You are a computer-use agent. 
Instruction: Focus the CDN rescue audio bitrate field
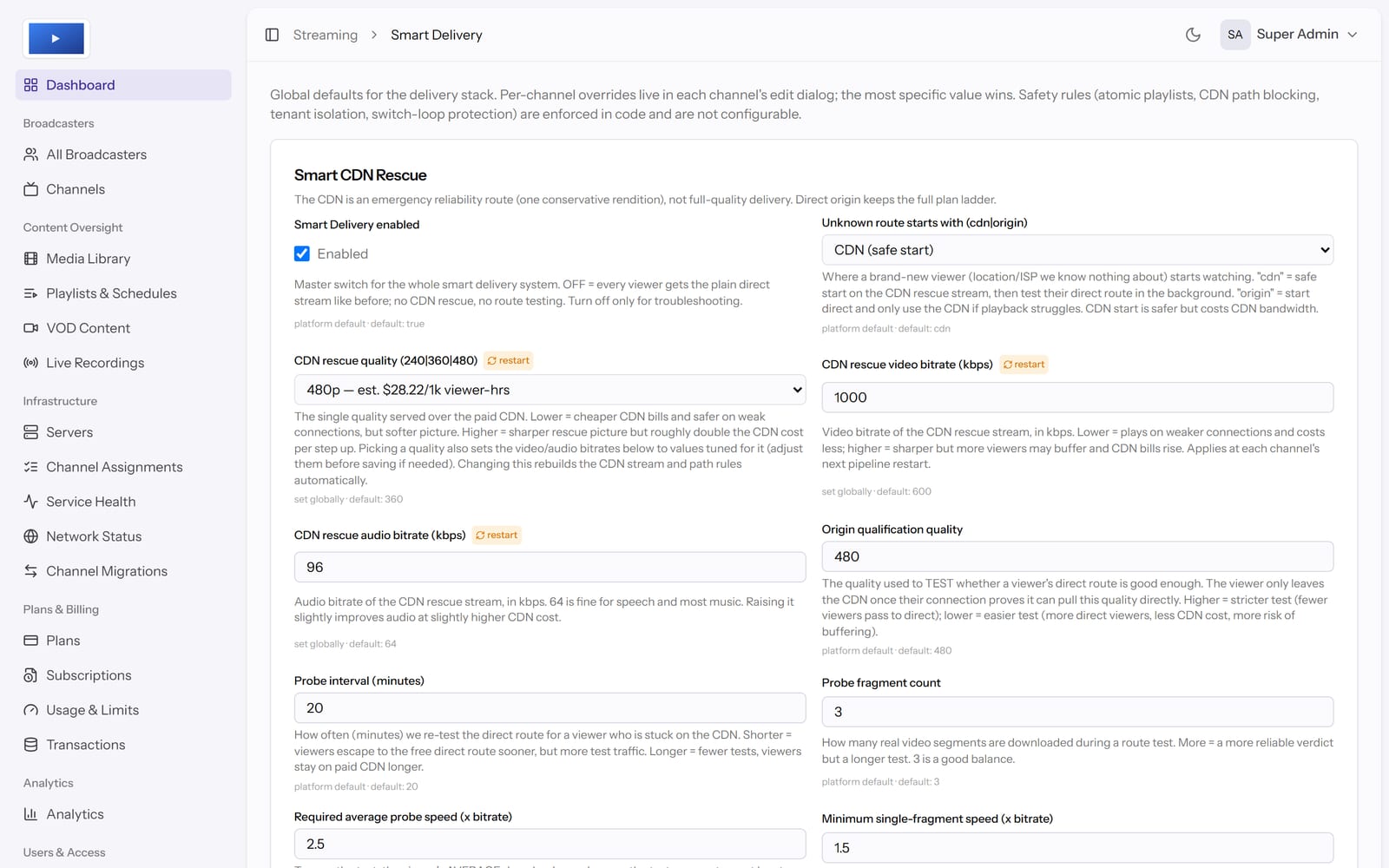(550, 567)
